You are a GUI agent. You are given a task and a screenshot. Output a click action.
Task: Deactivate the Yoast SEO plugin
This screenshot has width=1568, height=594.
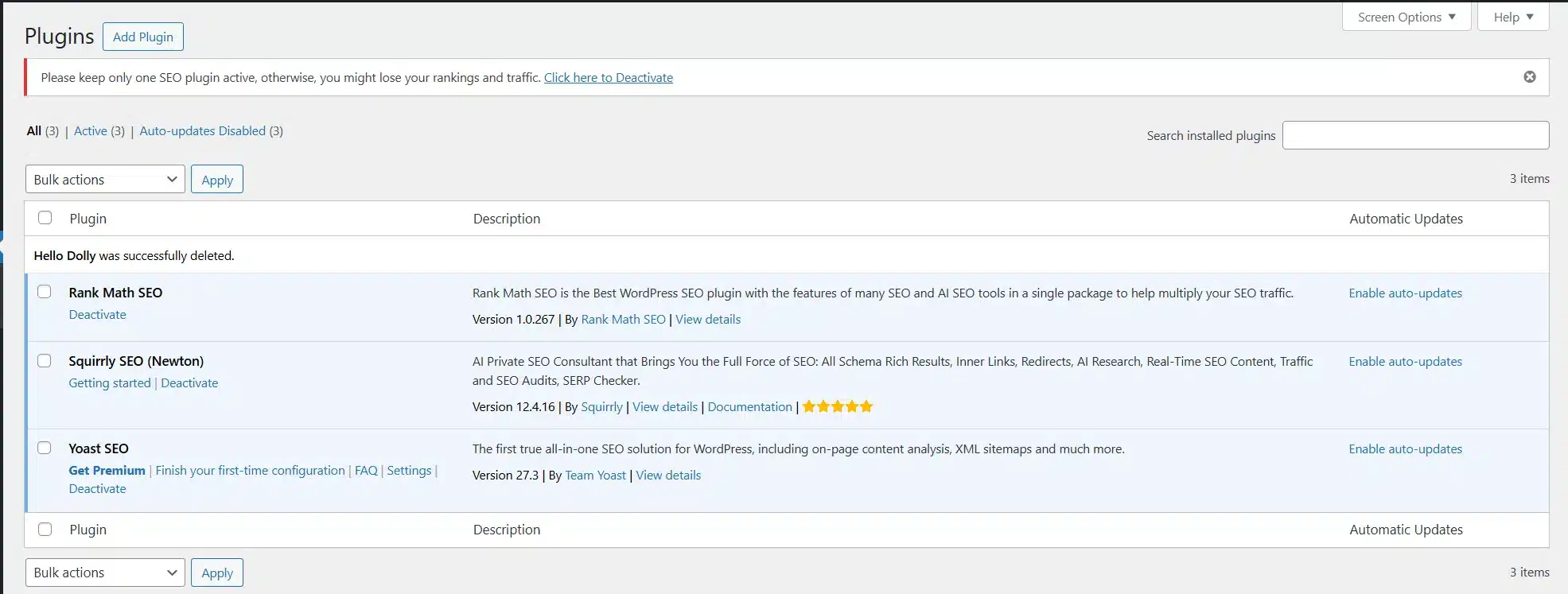tap(97, 488)
